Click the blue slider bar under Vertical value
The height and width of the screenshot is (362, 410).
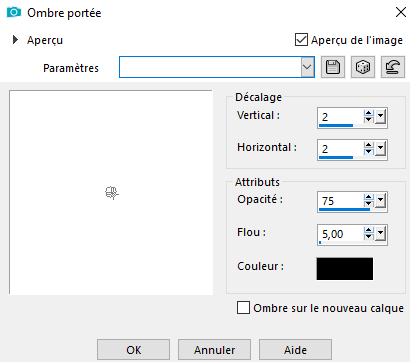point(336,126)
